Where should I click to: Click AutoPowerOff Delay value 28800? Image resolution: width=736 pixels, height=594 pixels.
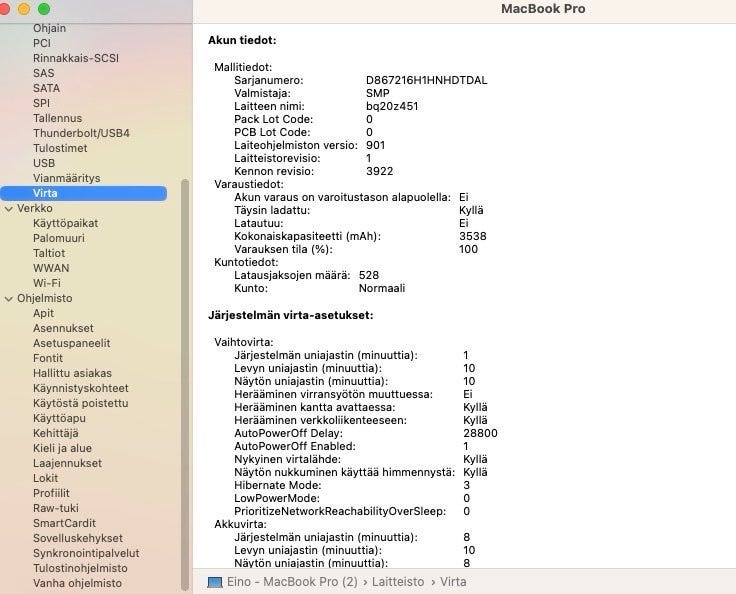click(x=480, y=433)
